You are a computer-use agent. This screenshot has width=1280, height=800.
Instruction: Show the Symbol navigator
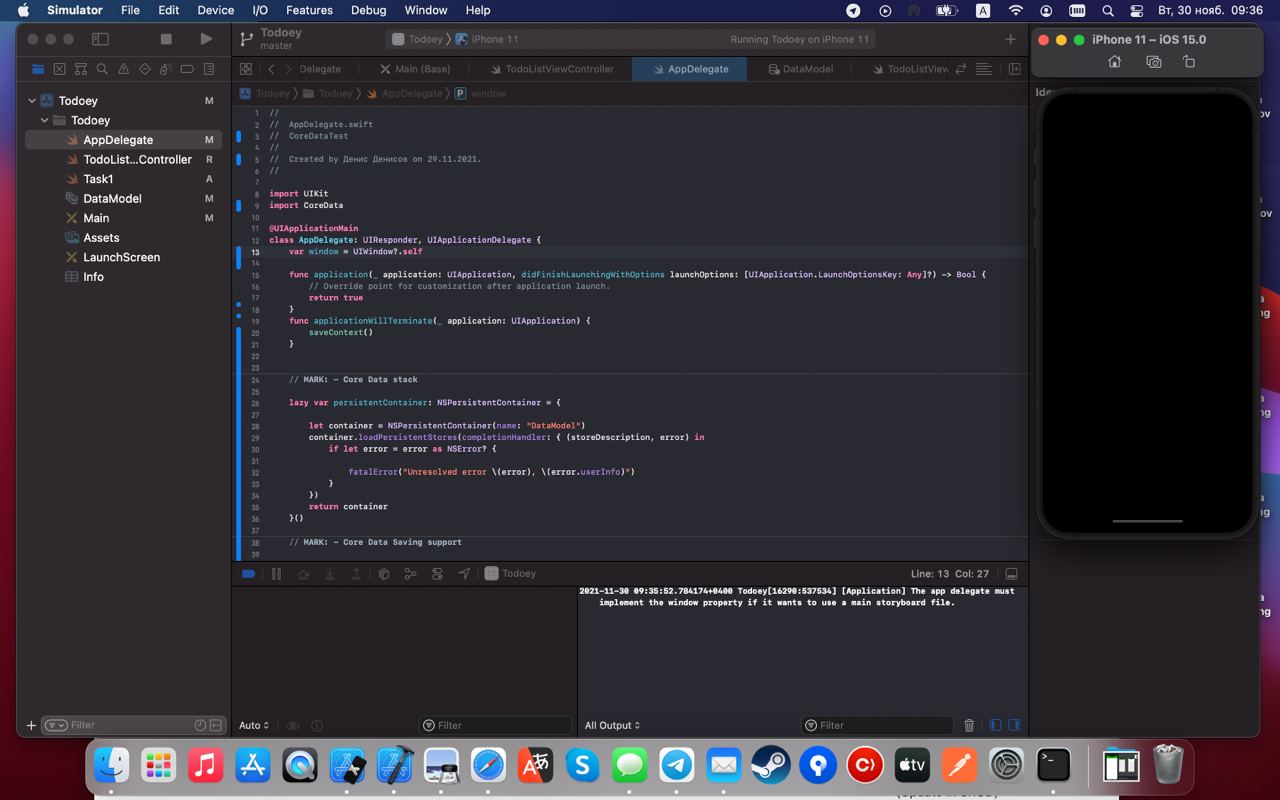(81, 69)
